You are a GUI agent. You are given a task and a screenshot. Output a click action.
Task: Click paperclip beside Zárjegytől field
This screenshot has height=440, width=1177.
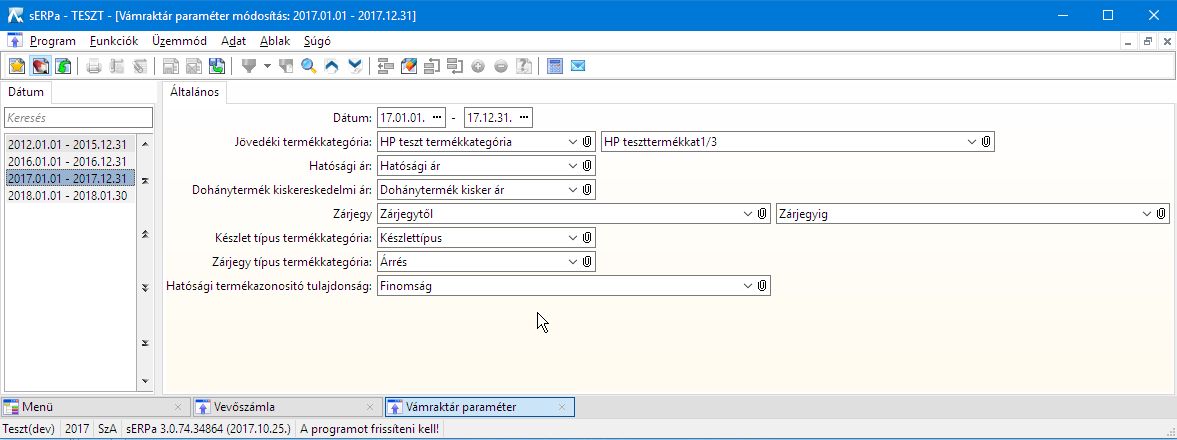click(x=762, y=214)
